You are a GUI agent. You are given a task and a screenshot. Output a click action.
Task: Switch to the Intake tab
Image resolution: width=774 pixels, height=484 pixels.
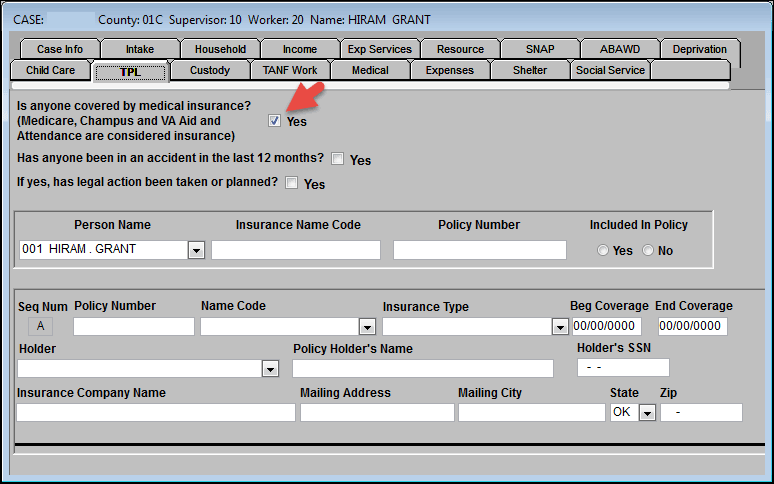[140, 49]
